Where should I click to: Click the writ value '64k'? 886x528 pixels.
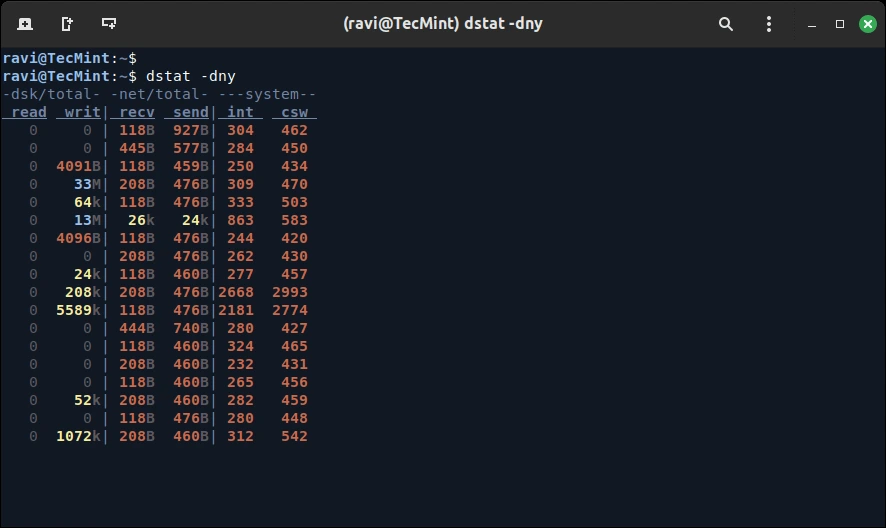pos(88,202)
